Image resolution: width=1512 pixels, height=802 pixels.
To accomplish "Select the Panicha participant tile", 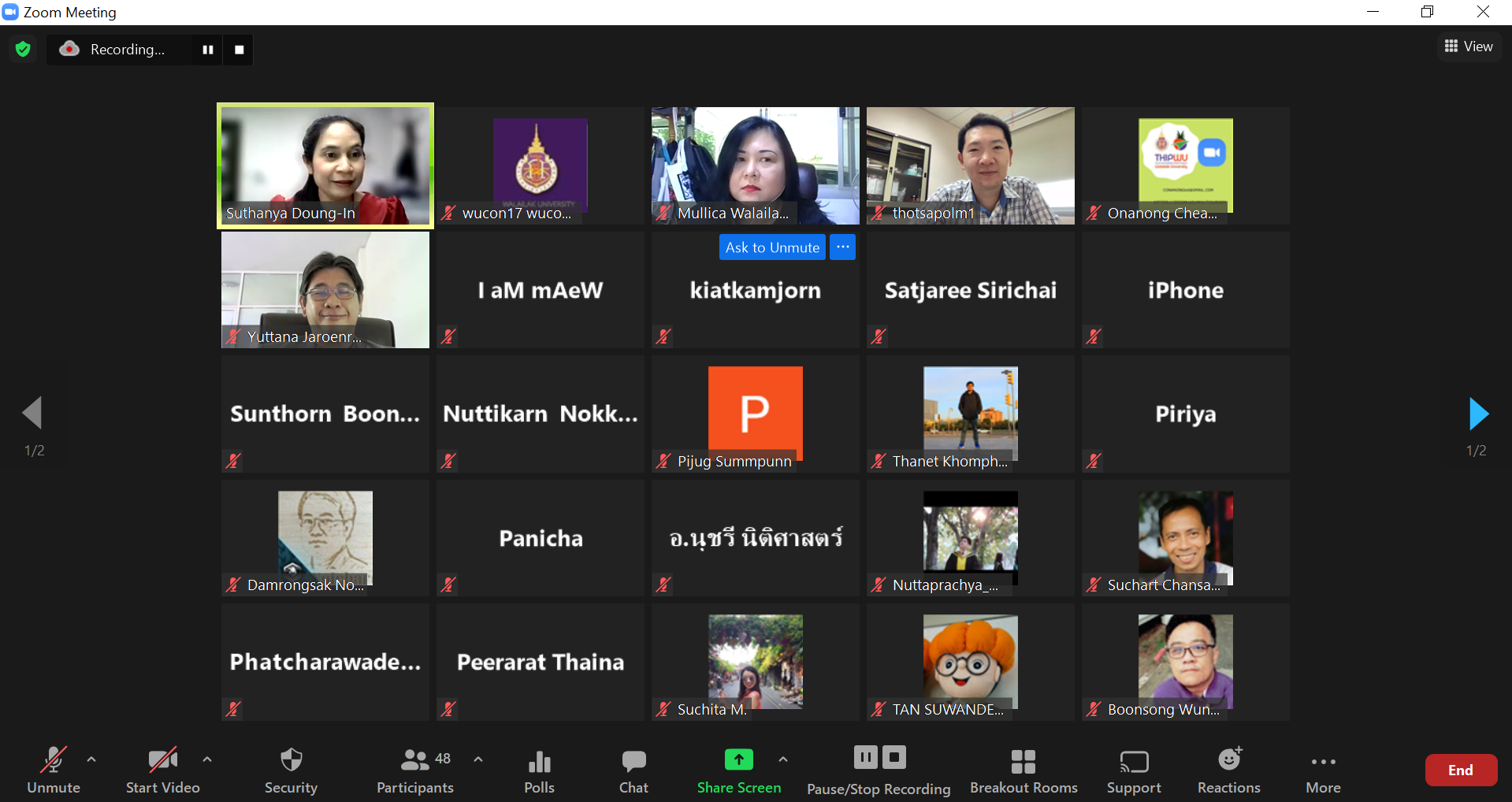I will pyautogui.click(x=541, y=538).
